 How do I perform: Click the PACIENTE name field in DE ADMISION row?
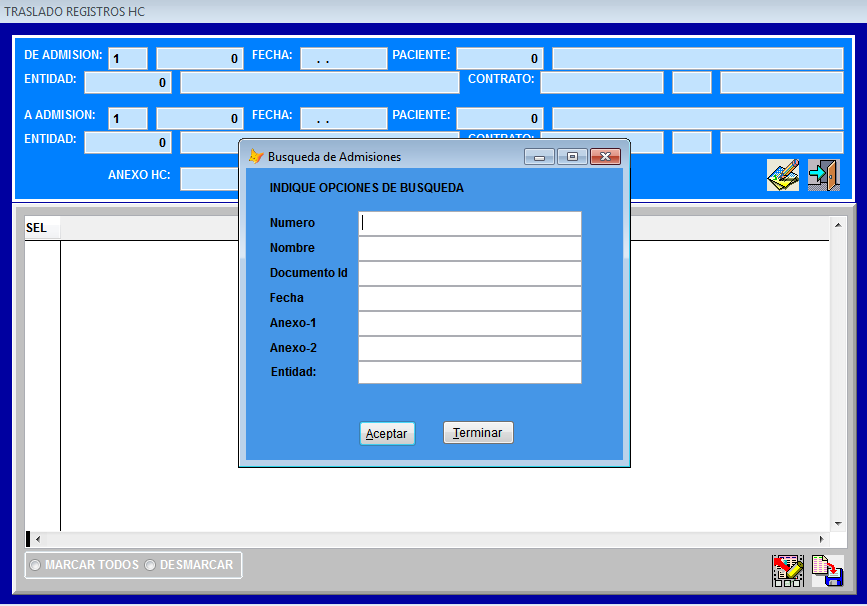698,58
